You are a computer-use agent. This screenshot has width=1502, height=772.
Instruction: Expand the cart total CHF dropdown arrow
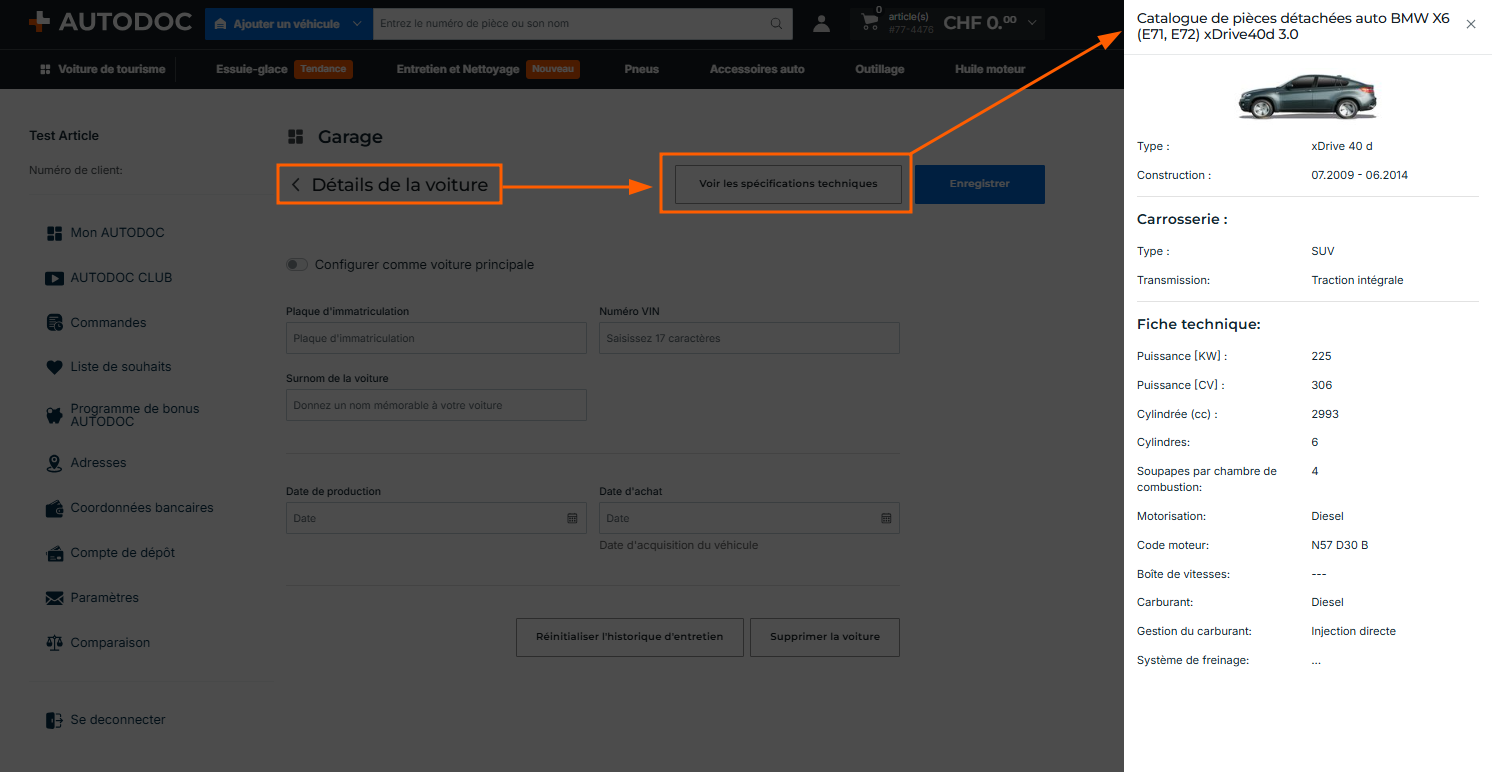1032,23
